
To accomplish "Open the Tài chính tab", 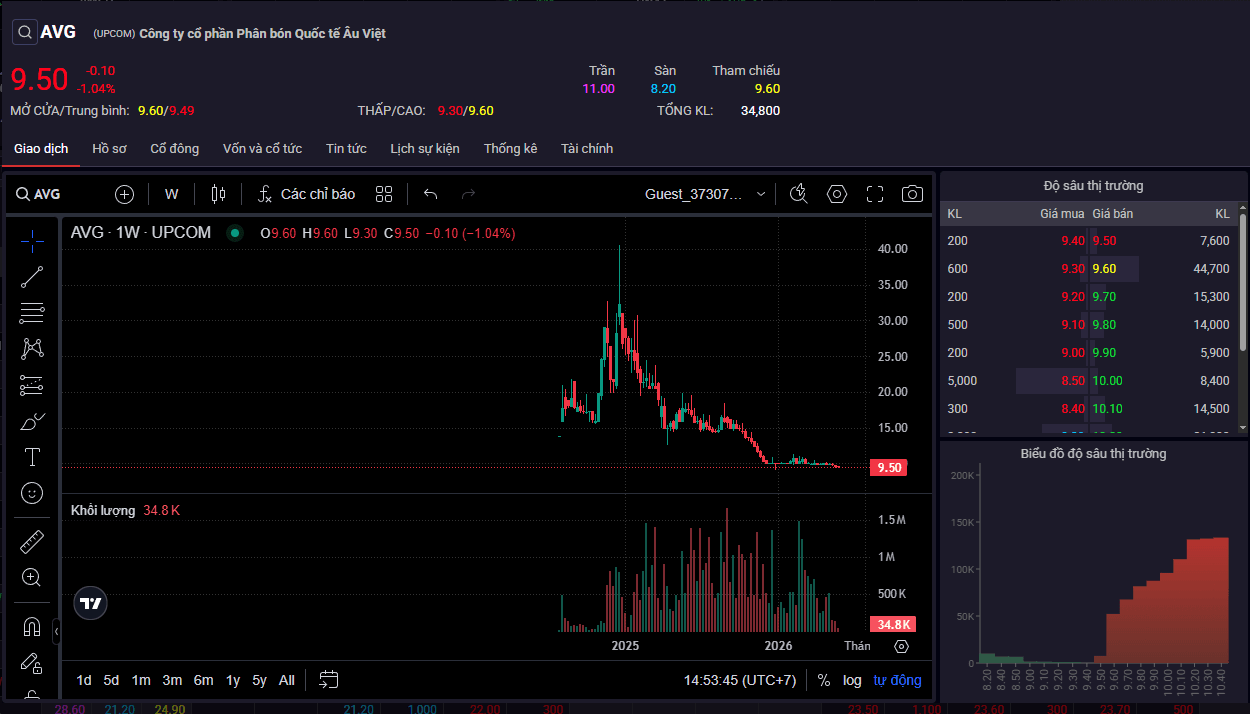I will pyautogui.click(x=587, y=148).
